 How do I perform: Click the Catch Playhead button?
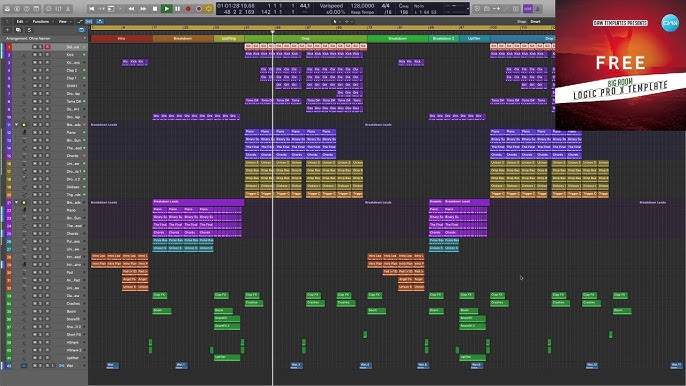[100, 21]
